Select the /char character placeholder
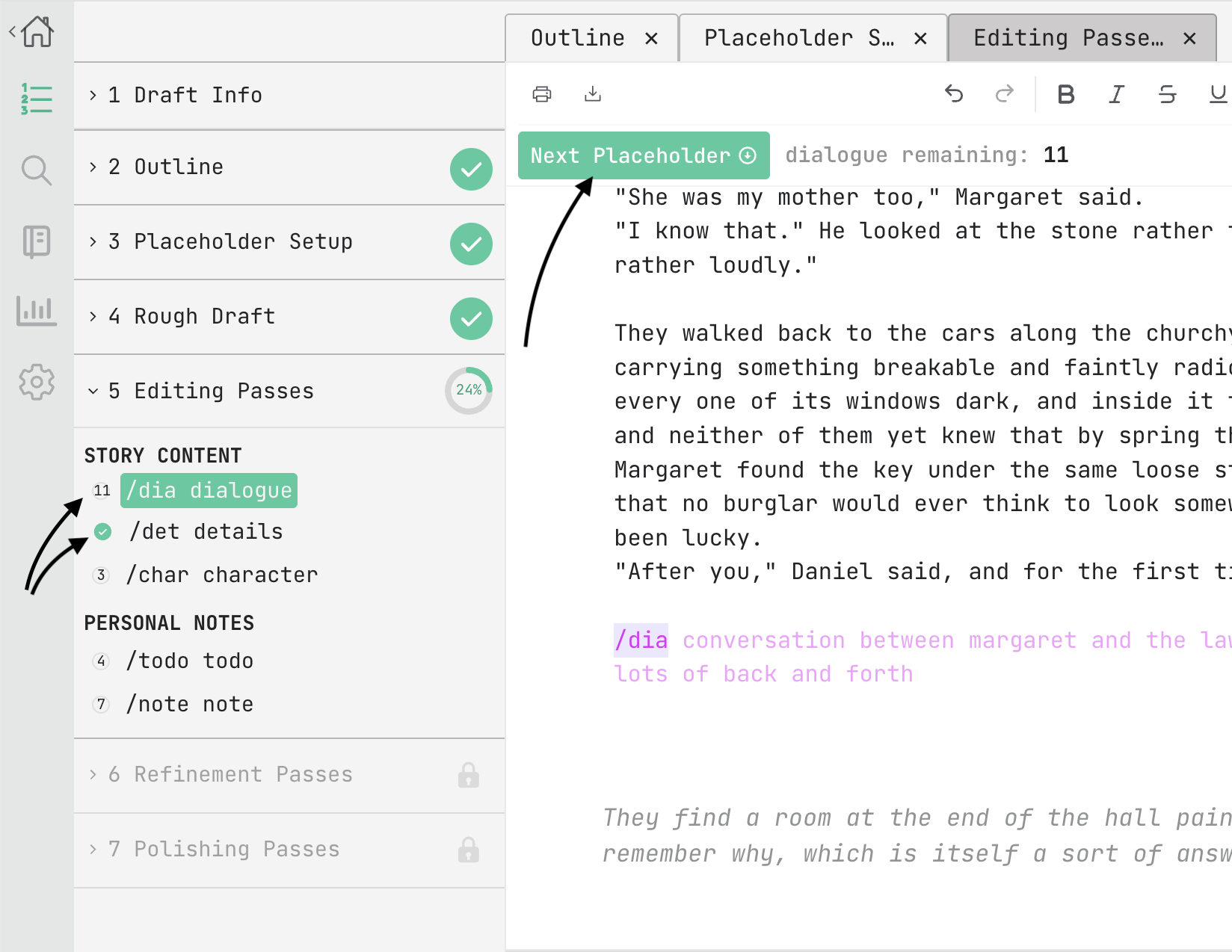Viewport: 1232px width, 952px height. 222,575
